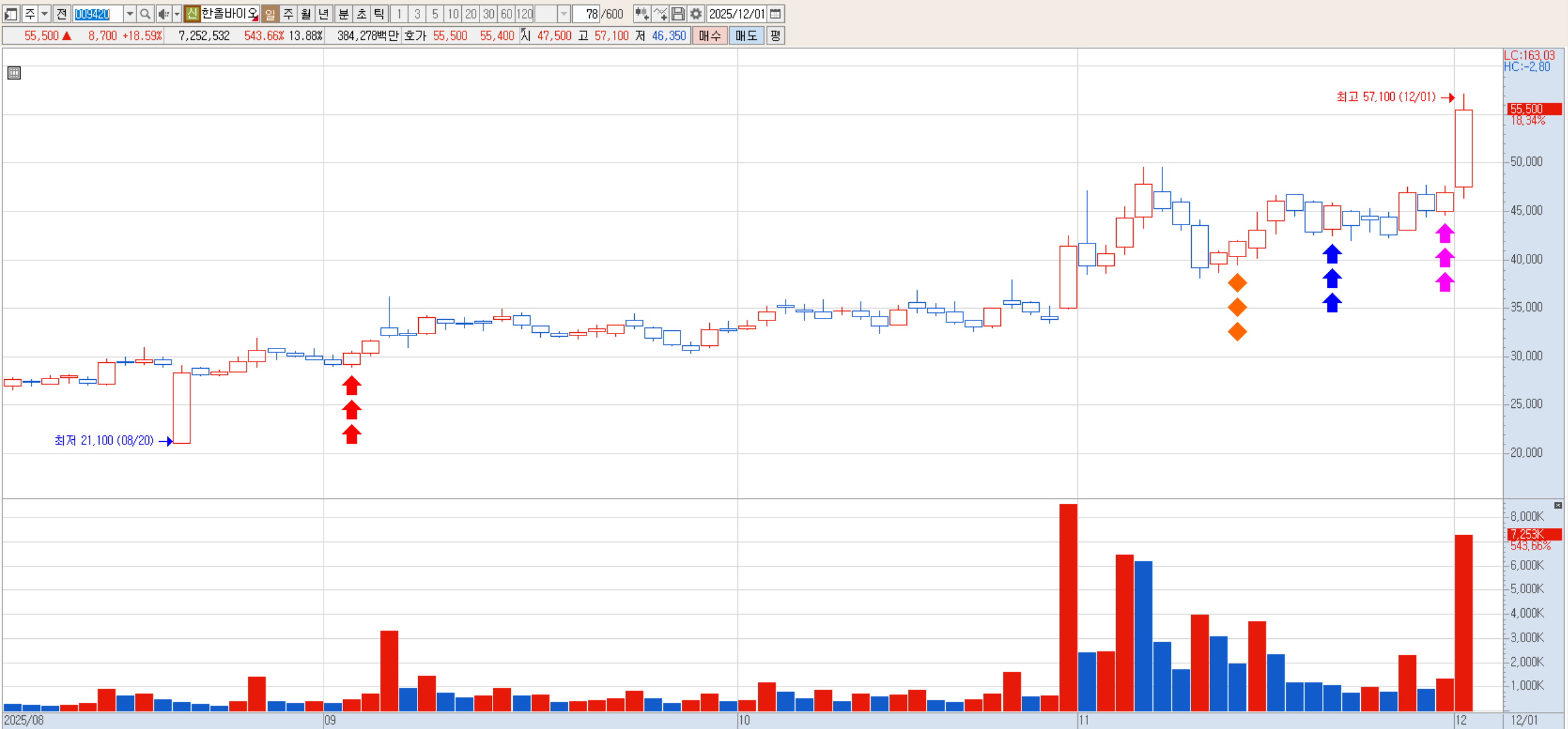This screenshot has width=1568, height=729.
Task: Select the tick (틱) chart tab
Action: tap(379, 14)
